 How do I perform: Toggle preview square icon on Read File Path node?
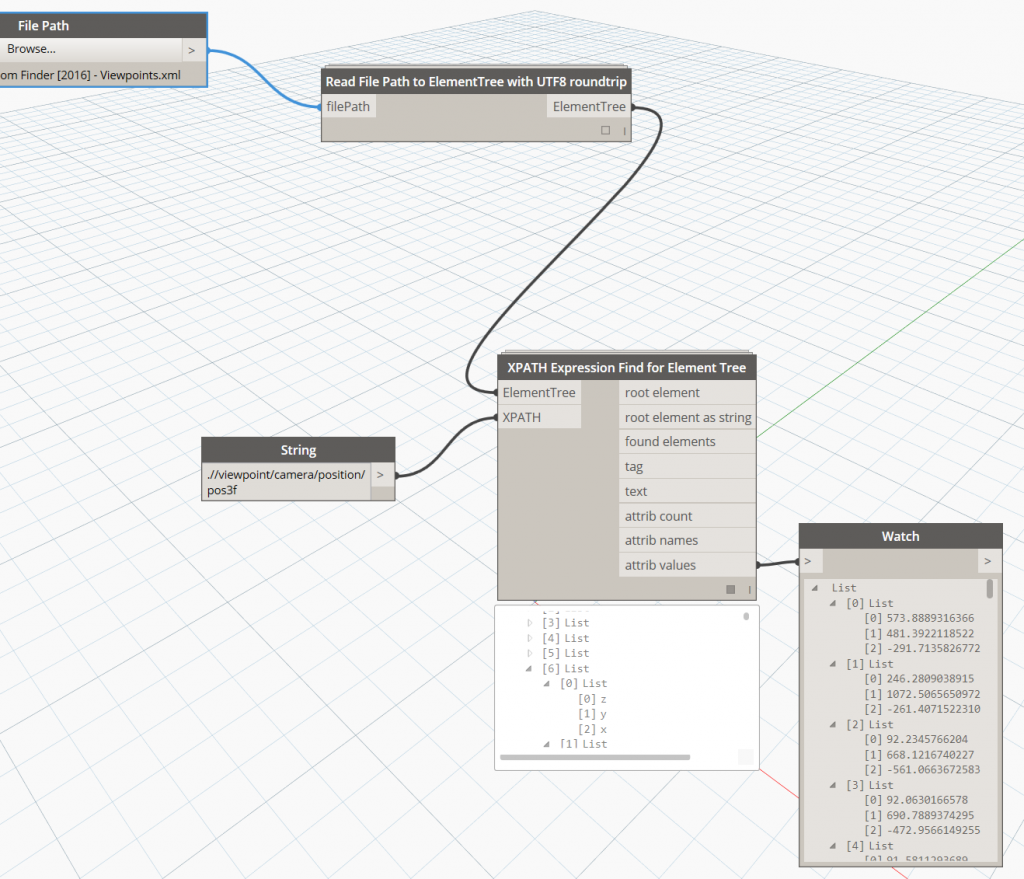click(x=605, y=130)
